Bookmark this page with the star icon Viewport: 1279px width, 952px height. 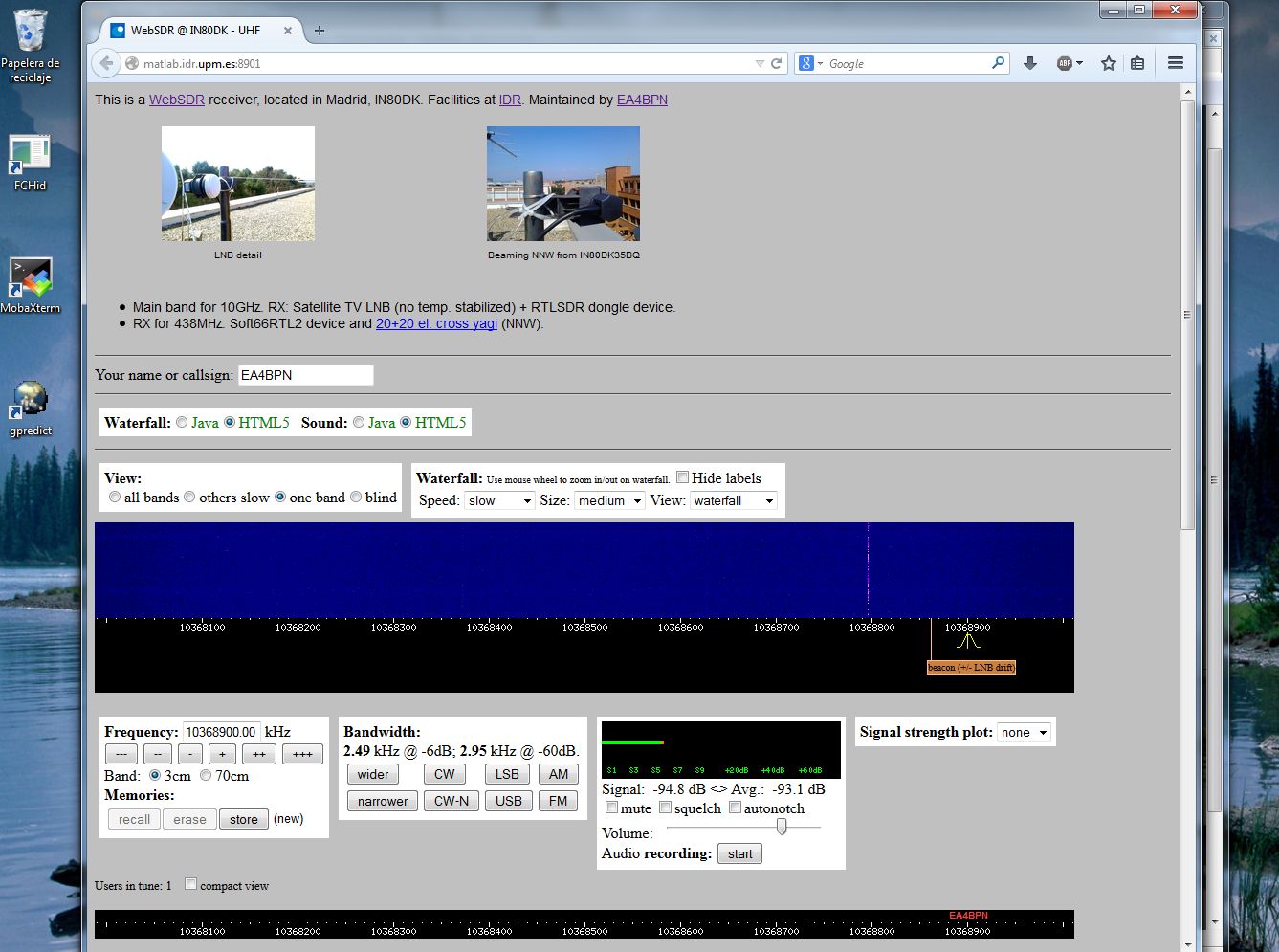click(x=1109, y=63)
